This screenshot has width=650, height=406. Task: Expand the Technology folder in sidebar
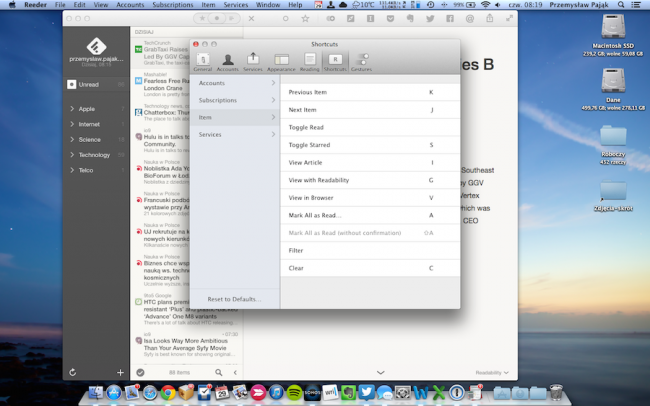click(72, 155)
